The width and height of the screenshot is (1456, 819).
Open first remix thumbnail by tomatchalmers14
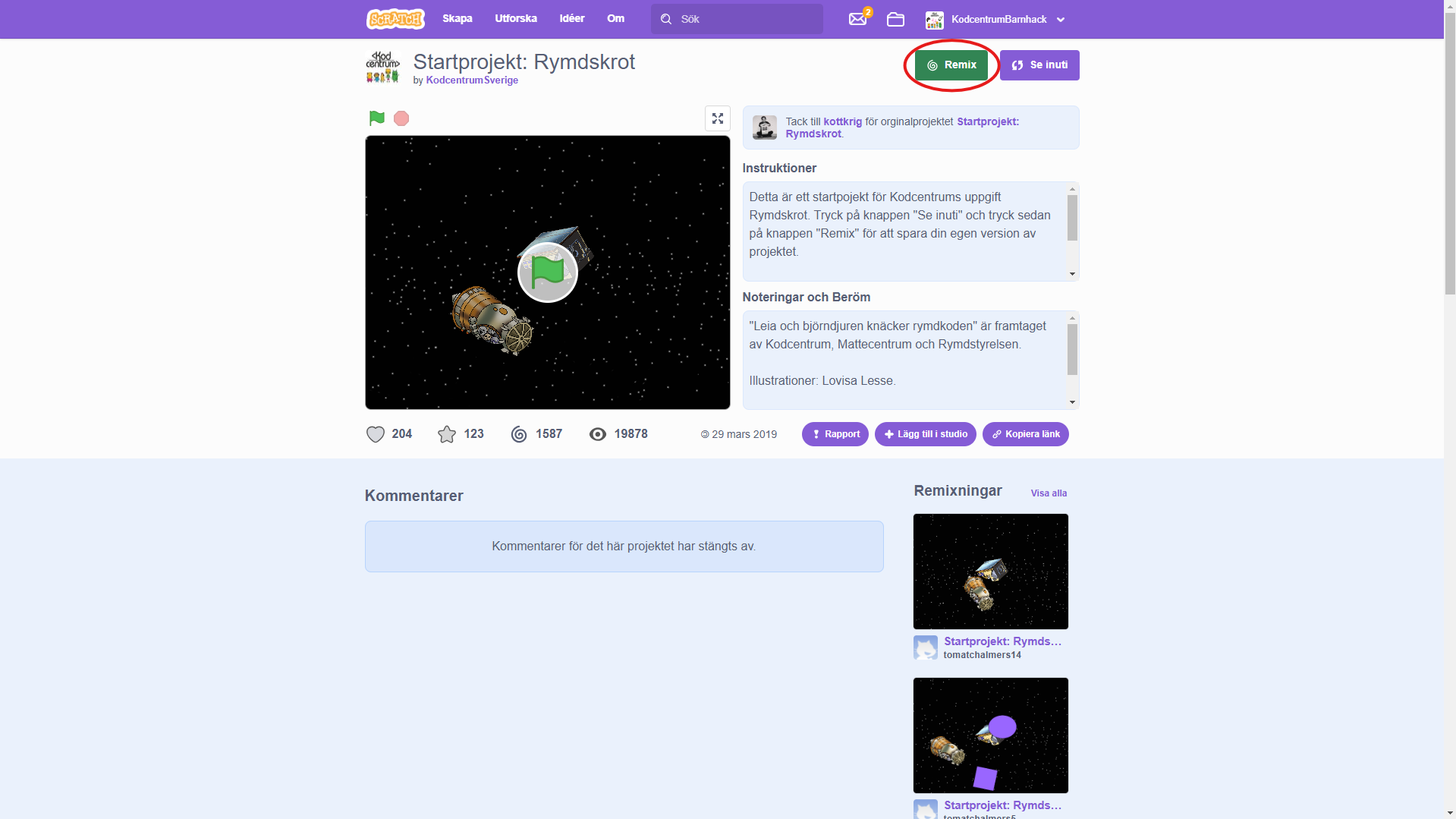pos(990,572)
